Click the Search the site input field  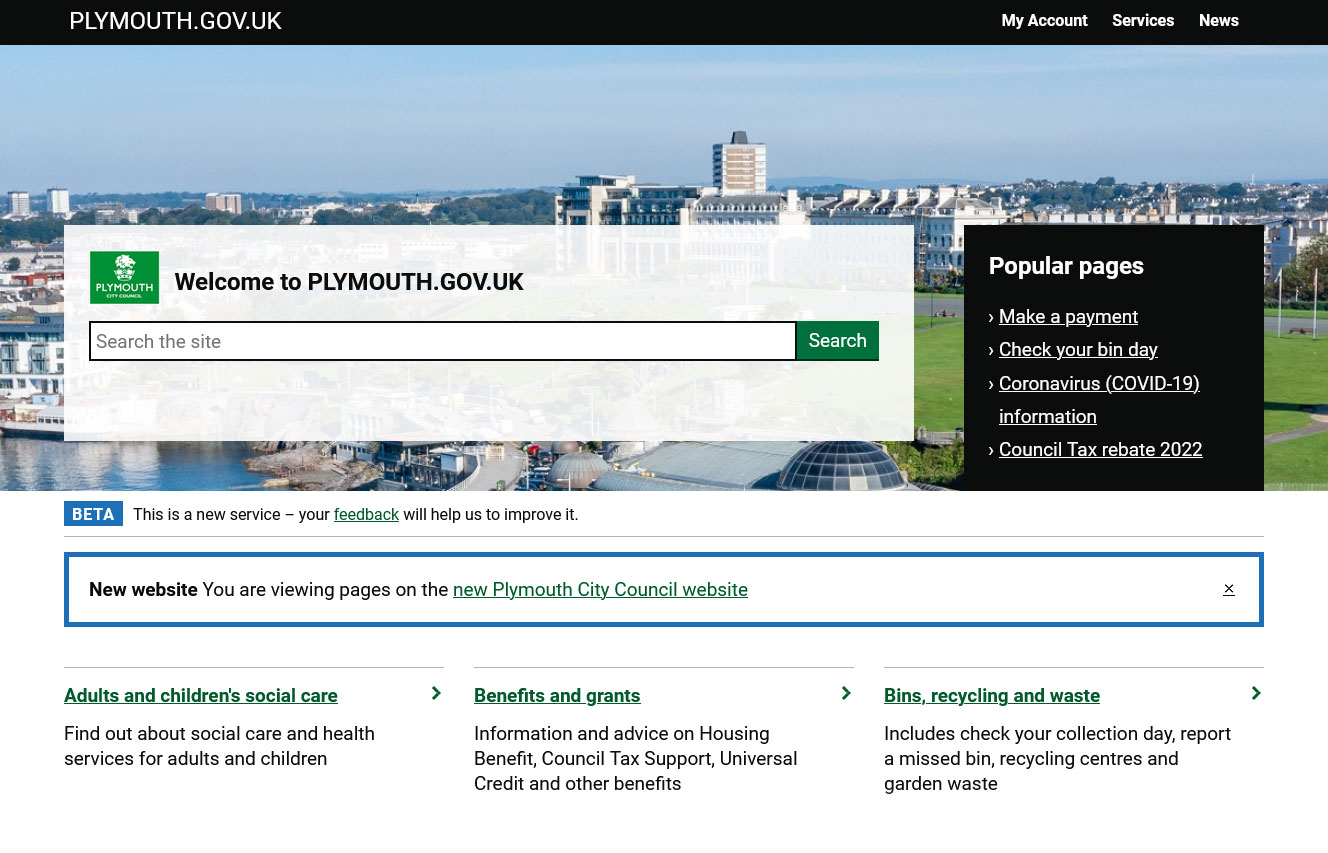point(443,341)
